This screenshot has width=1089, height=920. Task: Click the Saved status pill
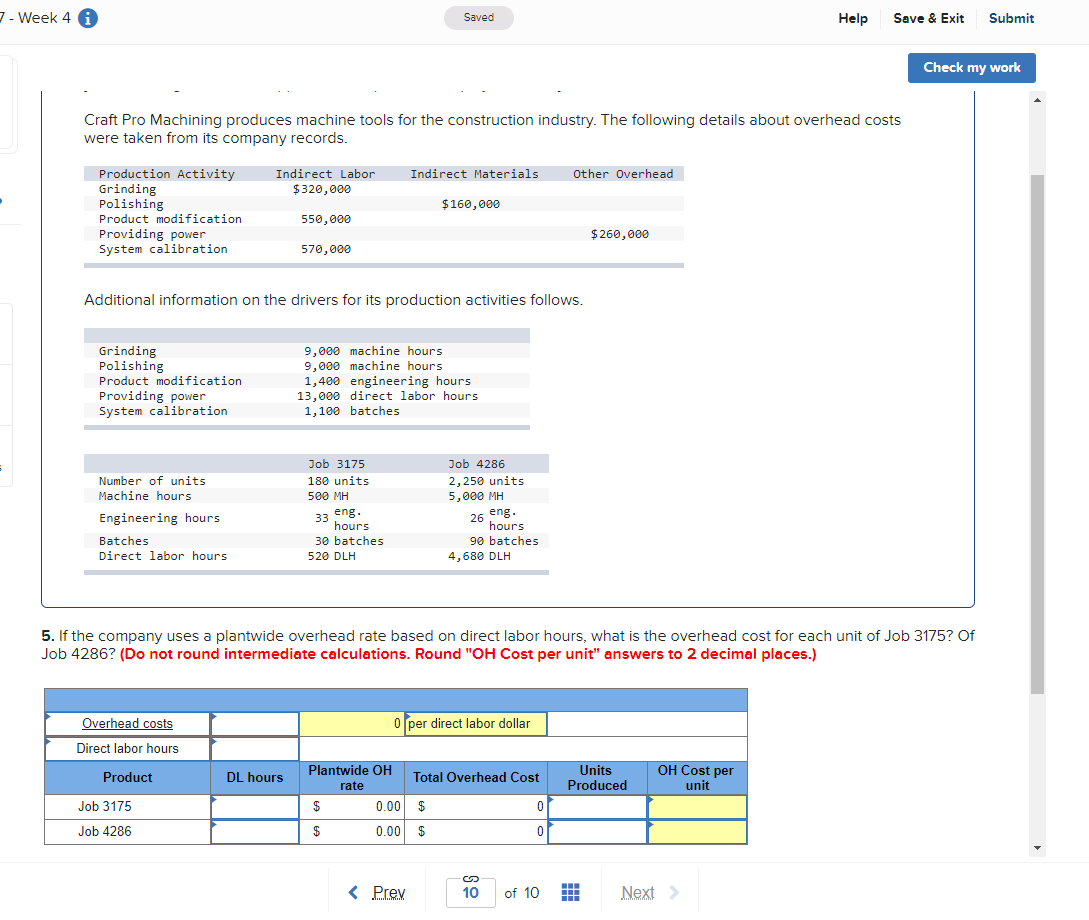478,18
